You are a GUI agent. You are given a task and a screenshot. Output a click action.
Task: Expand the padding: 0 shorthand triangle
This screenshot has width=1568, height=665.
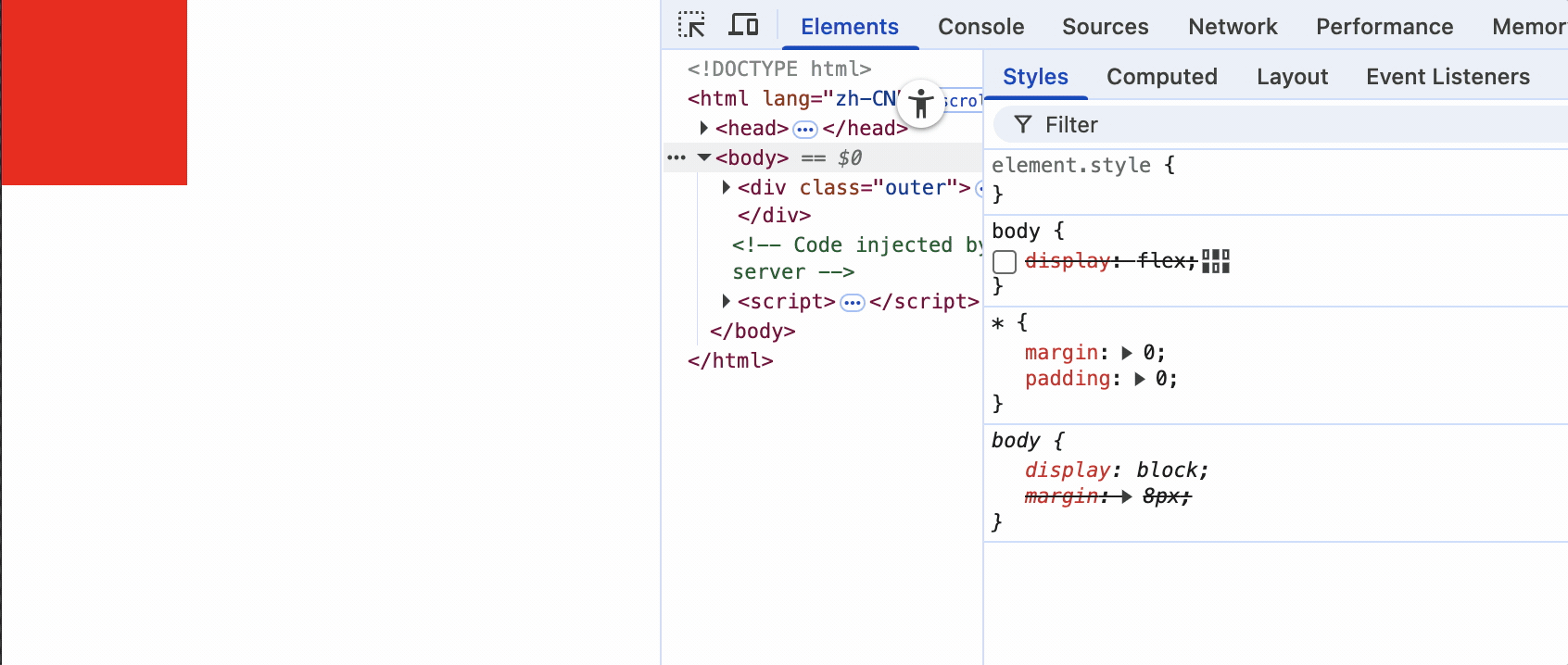point(1140,379)
